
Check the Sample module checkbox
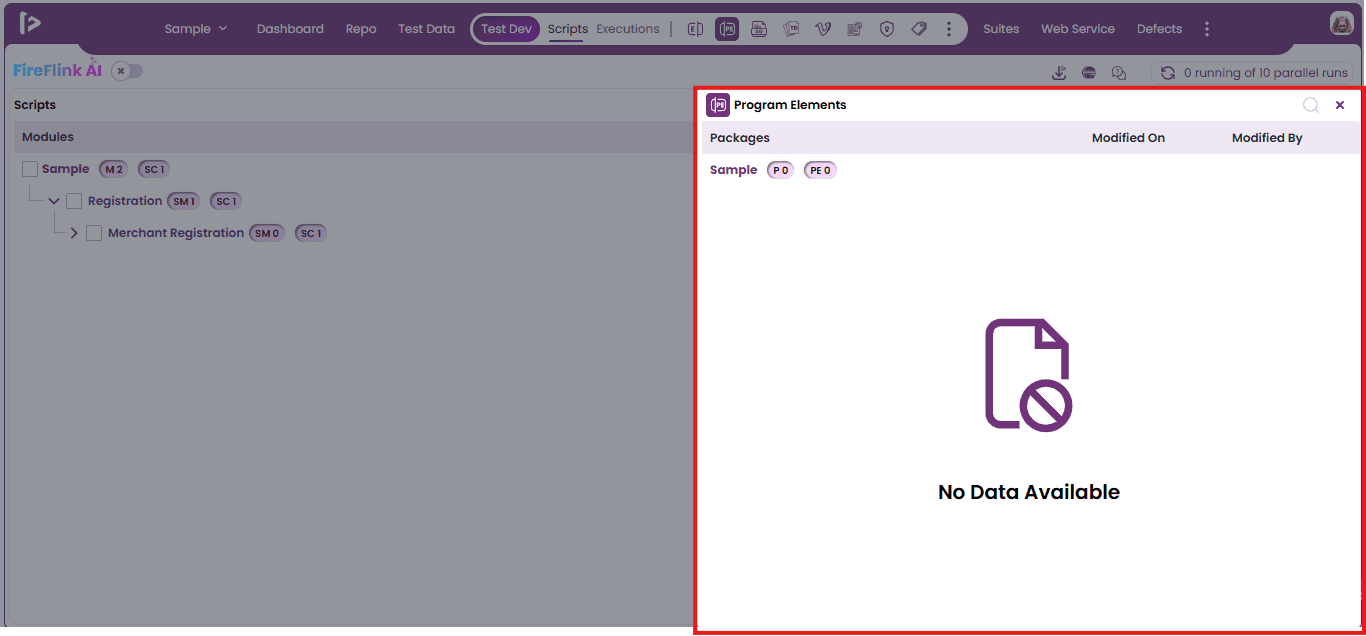coord(30,169)
